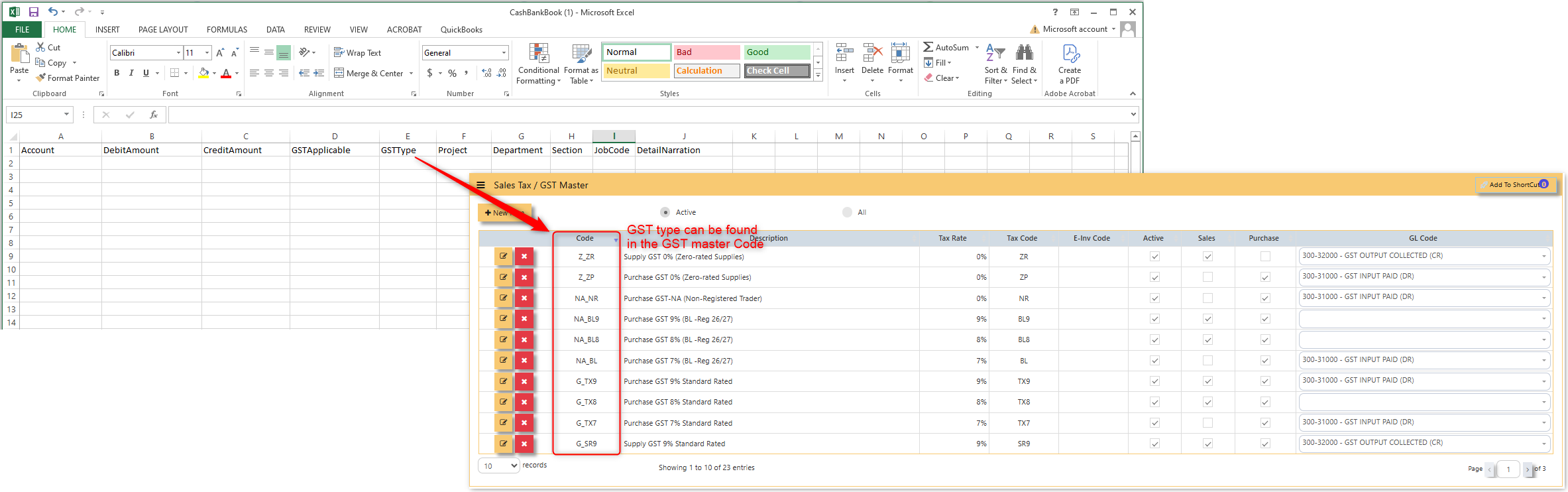Screen dimensions: 1568x492
Task: Switch to the INSERT tab
Action: 107,29
